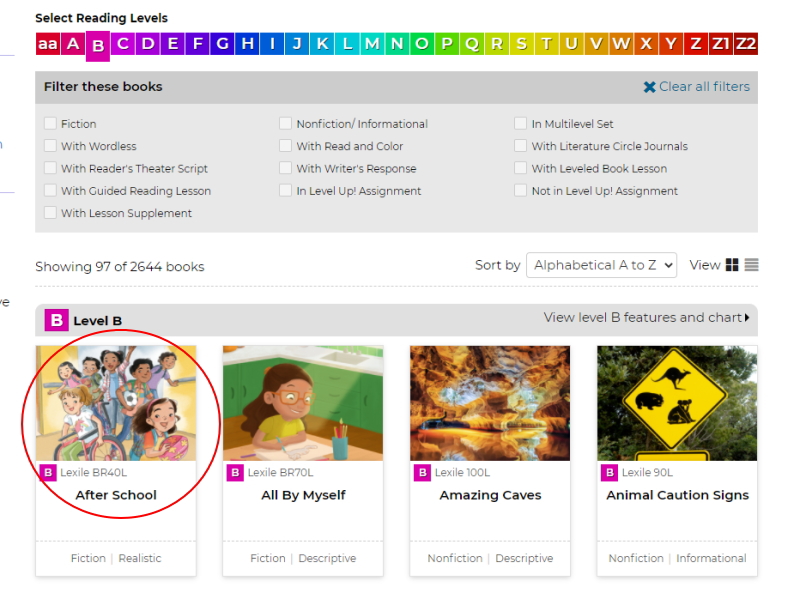The height and width of the screenshot is (599, 800).
Task: Enable With Leveled Book Lesson filter
Action: 520,168
